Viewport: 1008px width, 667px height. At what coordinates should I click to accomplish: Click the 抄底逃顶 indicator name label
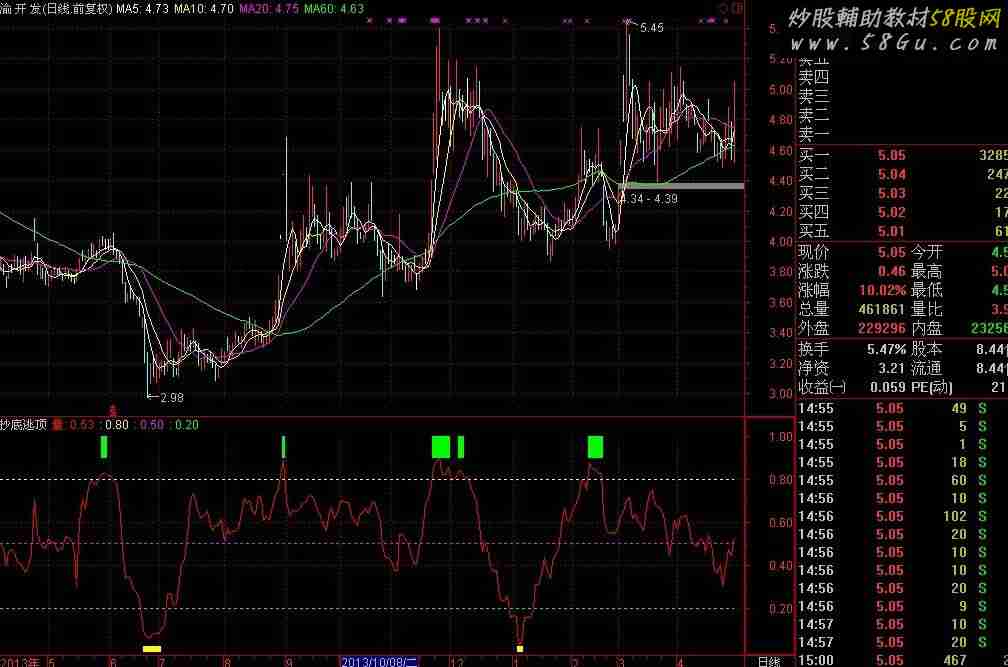point(24,425)
